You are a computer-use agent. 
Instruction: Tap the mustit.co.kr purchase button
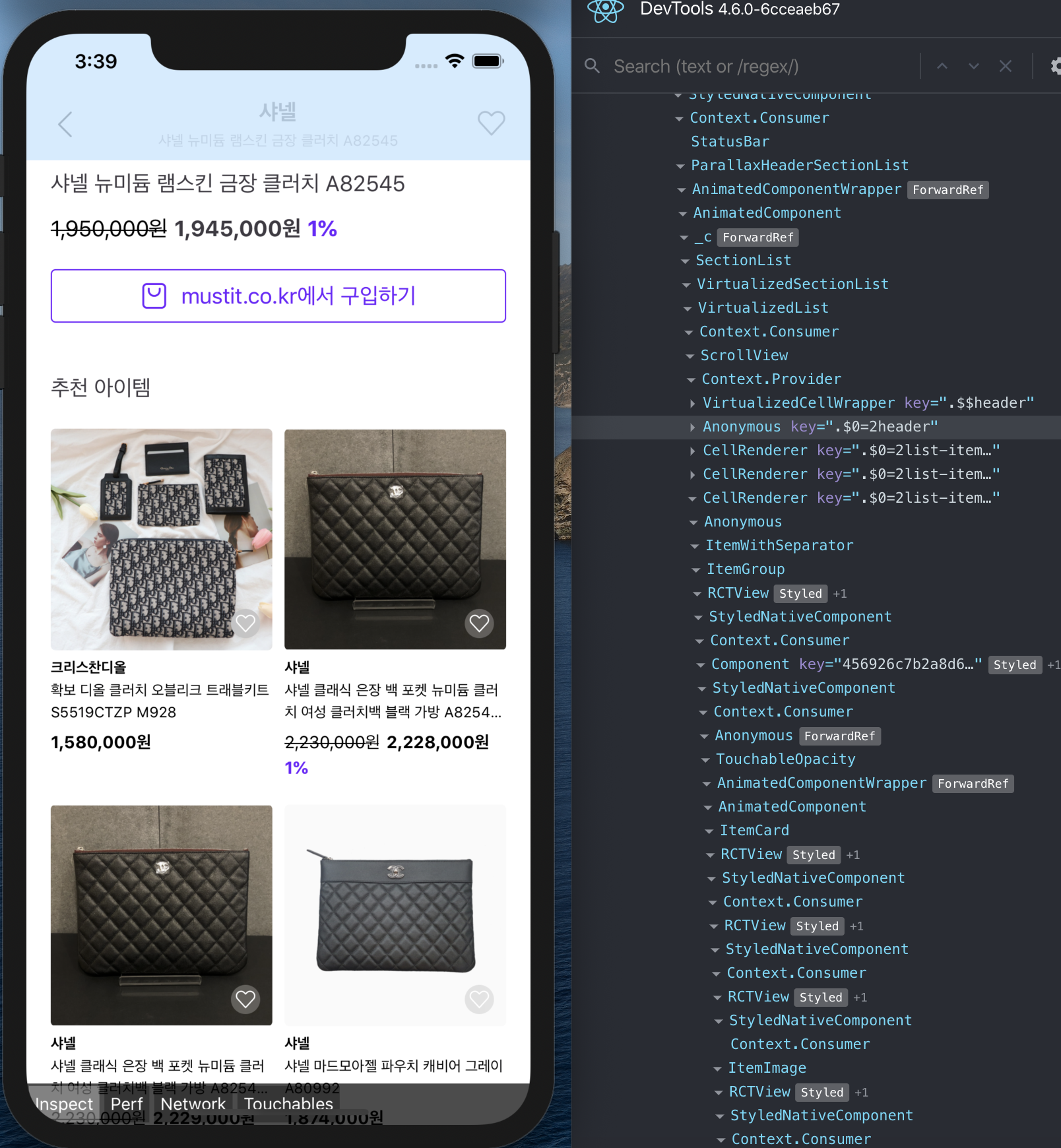(x=278, y=296)
